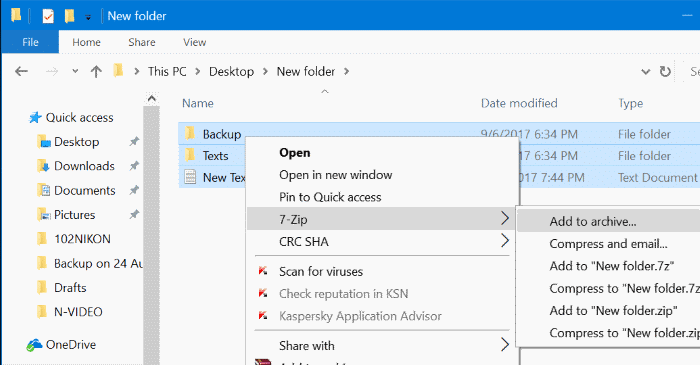This screenshot has width=700, height=365.
Task: Expand the chevron between Desktop and New folder
Action: tap(265, 71)
